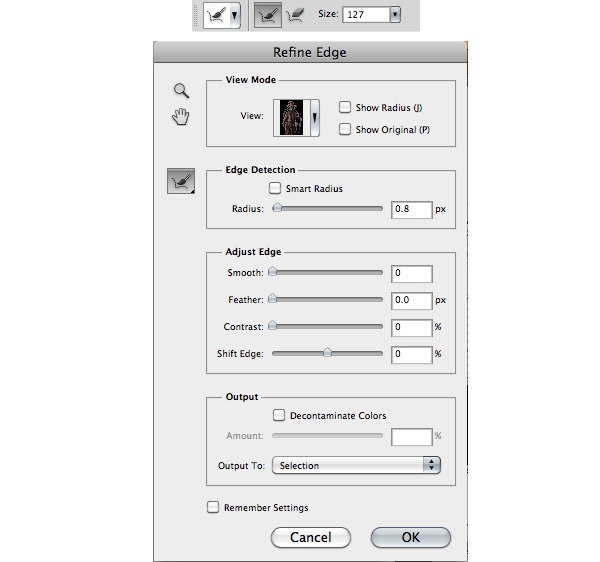
Task: Click the Shift Edge percent field
Action: tap(412, 355)
